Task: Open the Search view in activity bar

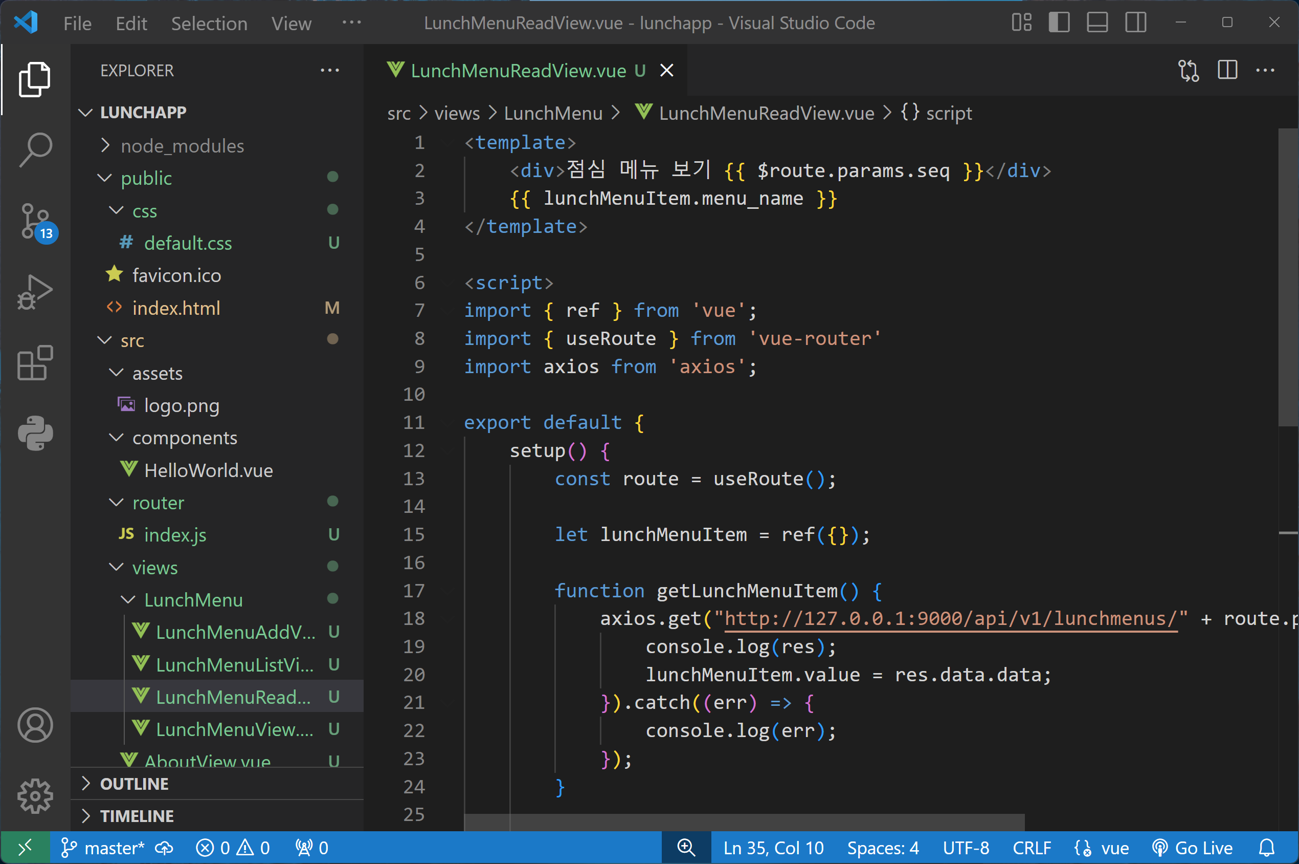Action: tap(35, 150)
